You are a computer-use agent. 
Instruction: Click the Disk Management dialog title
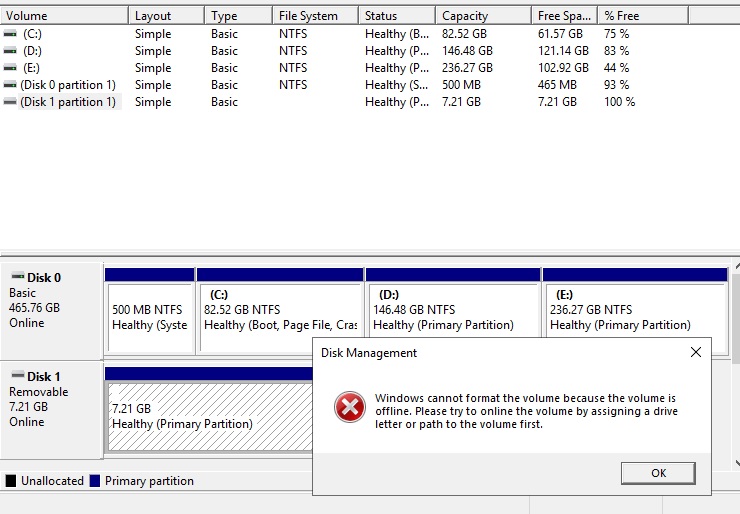[x=369, y=353]
